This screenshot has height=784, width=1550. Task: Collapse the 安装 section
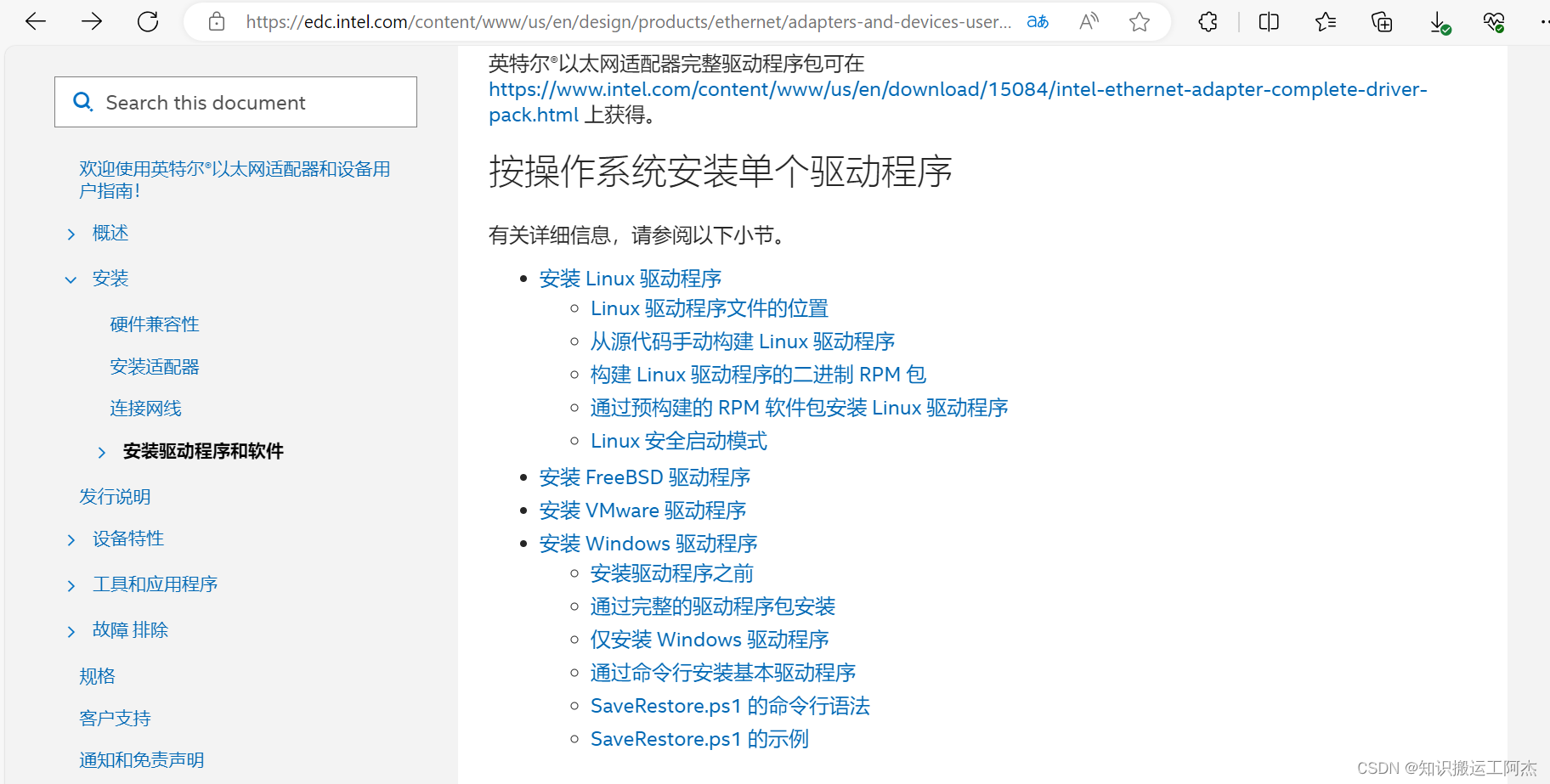[71, 279]
